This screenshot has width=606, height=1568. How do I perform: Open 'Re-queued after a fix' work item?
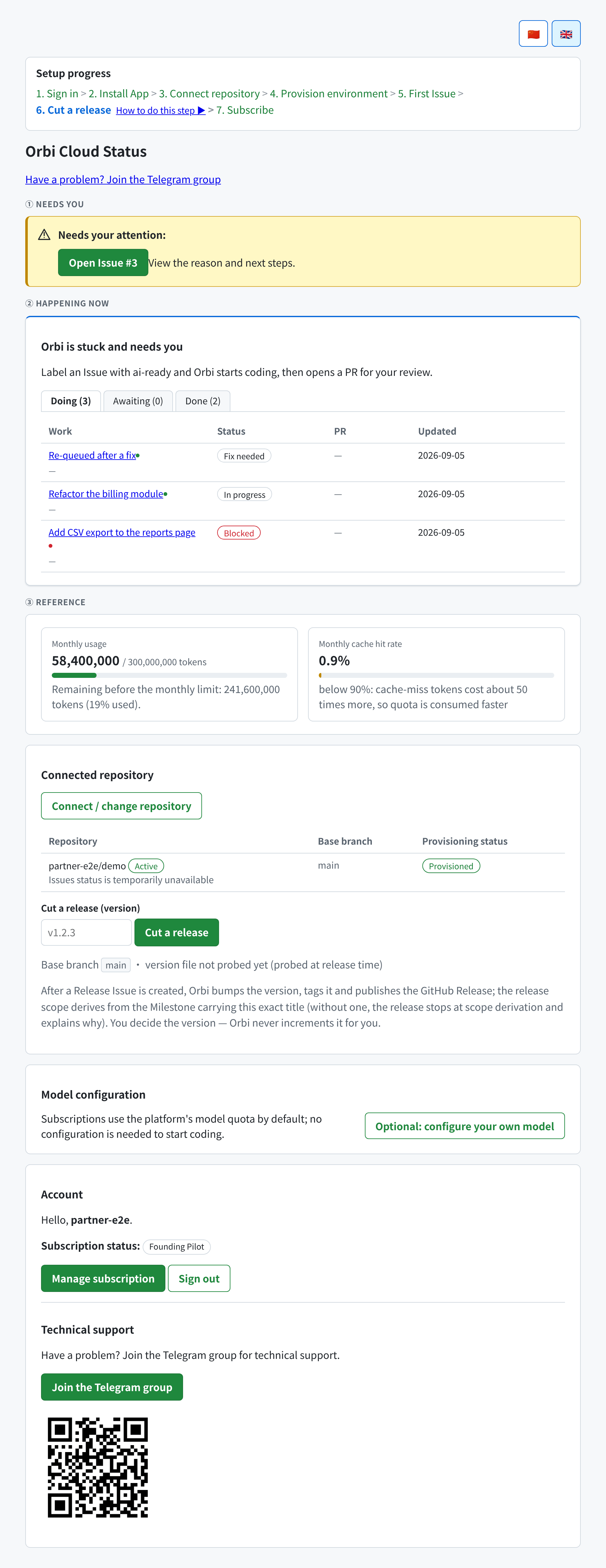(92, 455)
